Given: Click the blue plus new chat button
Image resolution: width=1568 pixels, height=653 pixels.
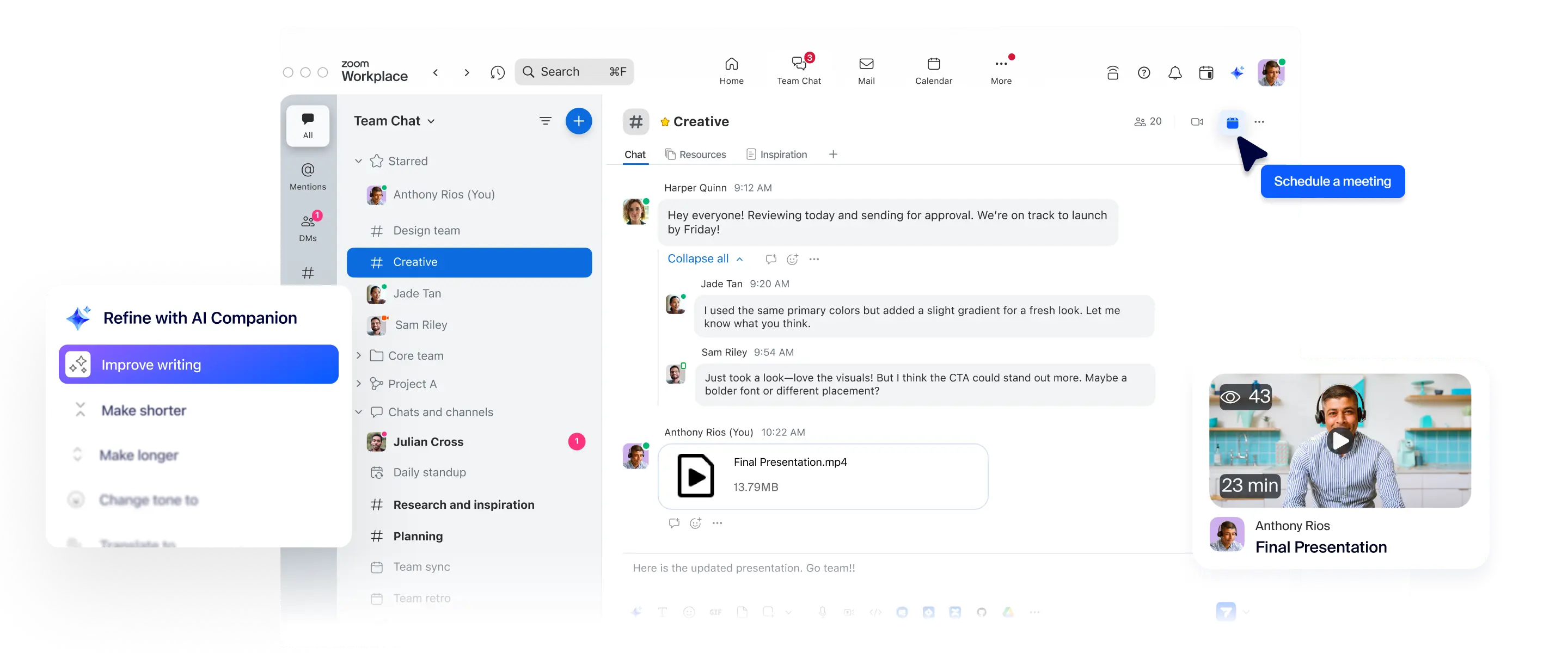Looking at the screenshot, I should pos(578,121).
